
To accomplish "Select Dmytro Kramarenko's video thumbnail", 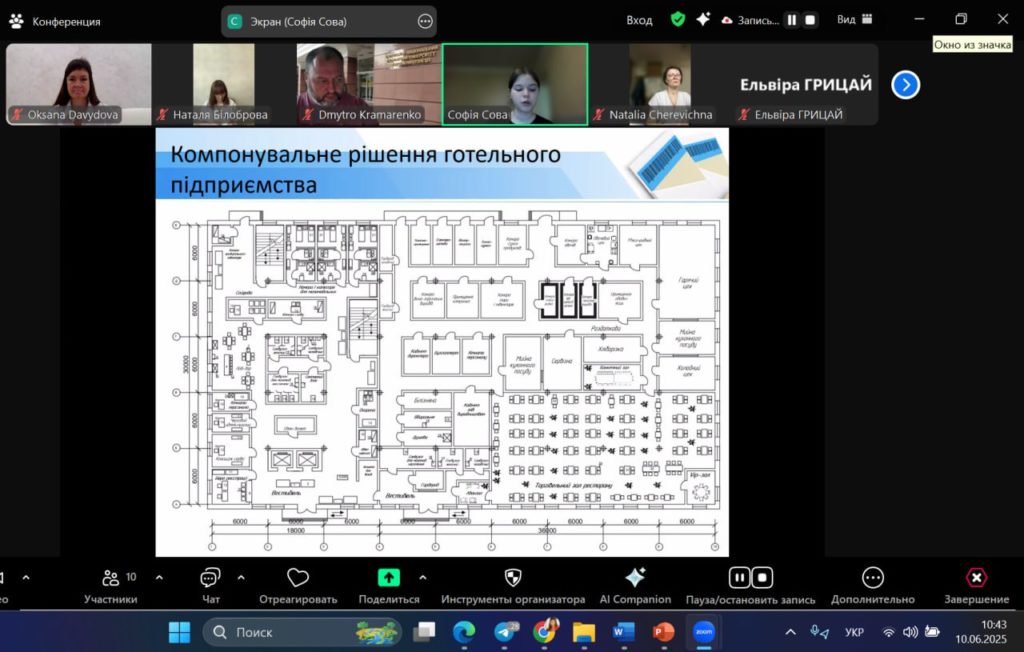I will point(369,84).
